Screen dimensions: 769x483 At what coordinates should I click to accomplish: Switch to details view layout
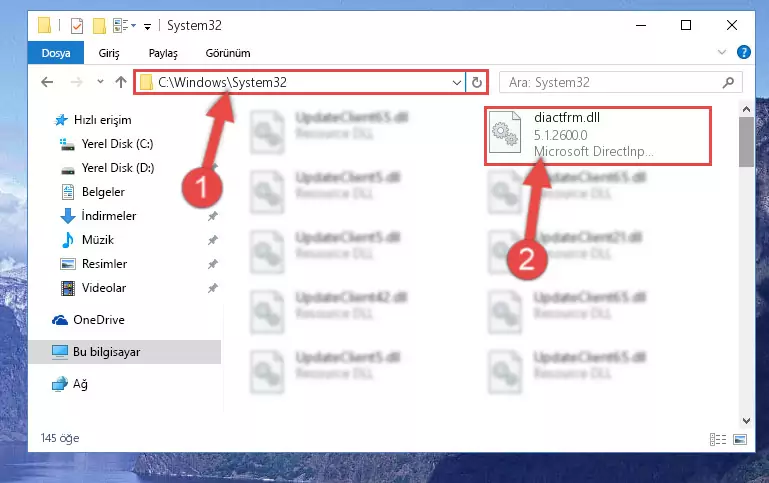(718, 439)
